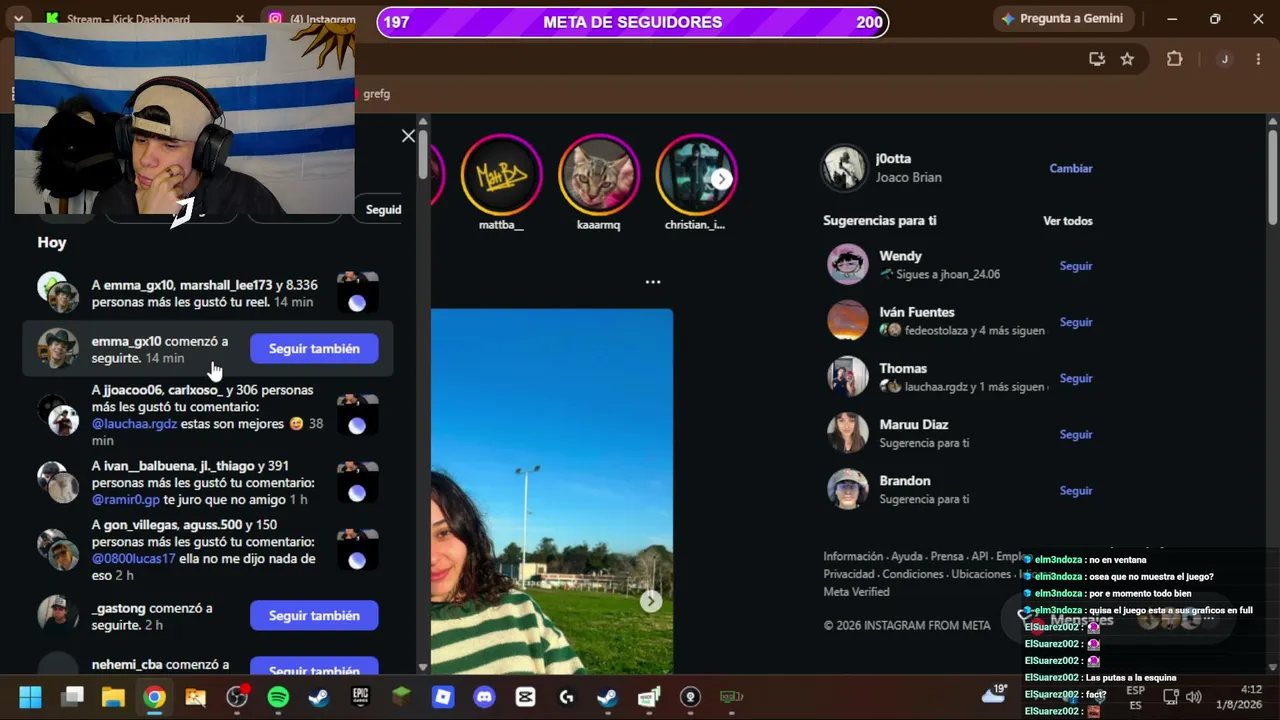
Task: Open christian._i... story
Action: 696,175
